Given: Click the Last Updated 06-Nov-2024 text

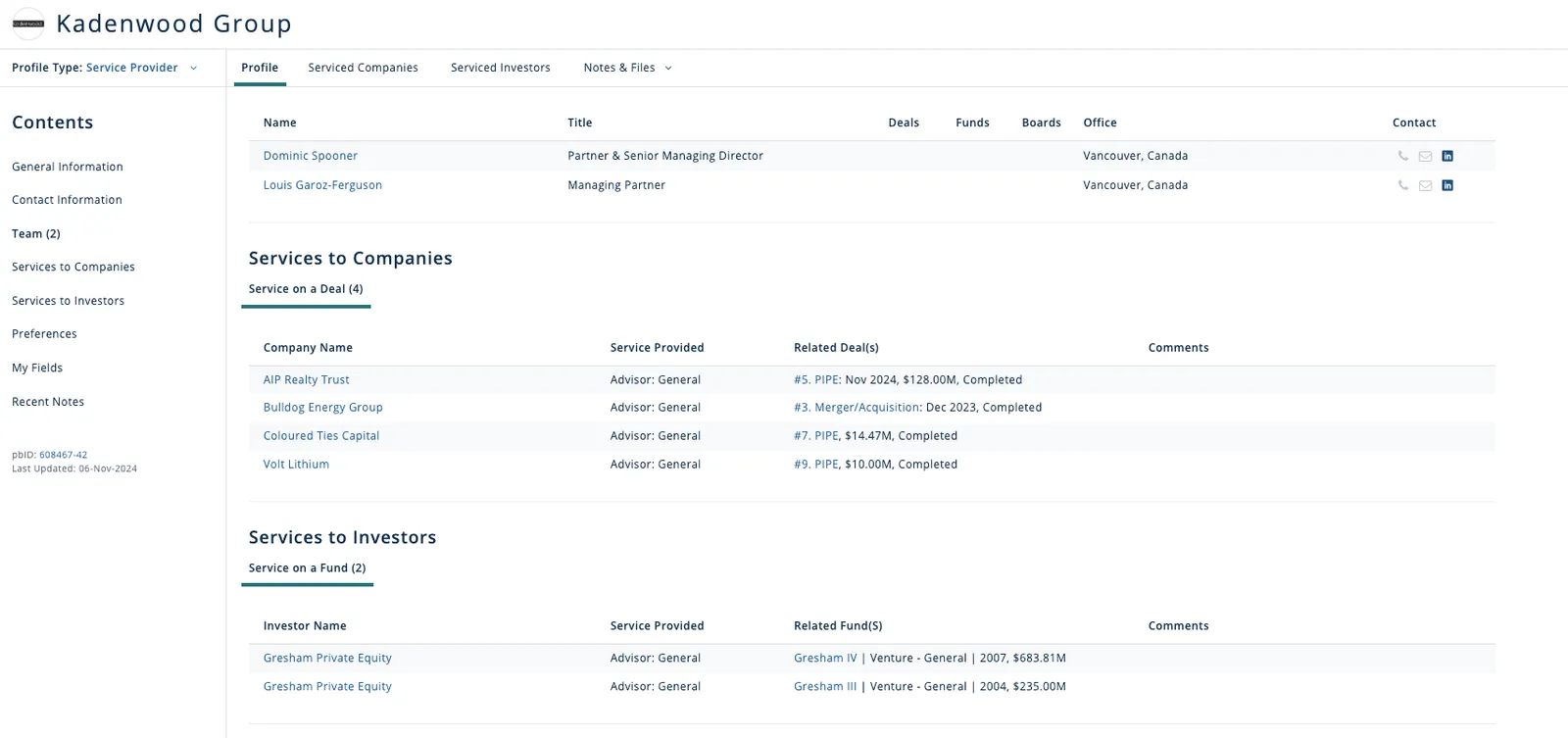Looking at the screenshot, I should pos(74,468).
